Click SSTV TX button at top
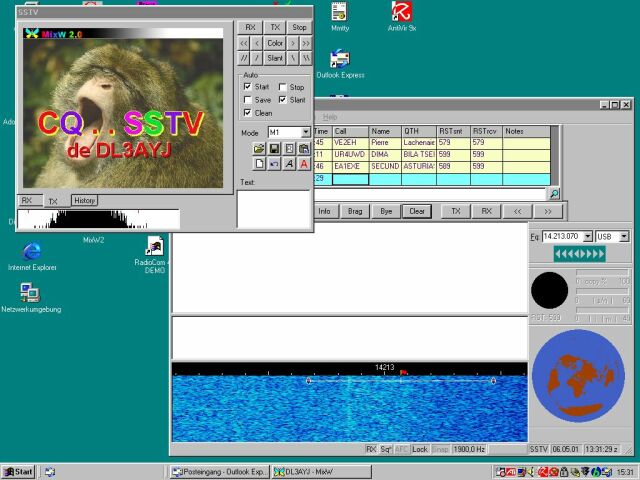 (275, 27)
